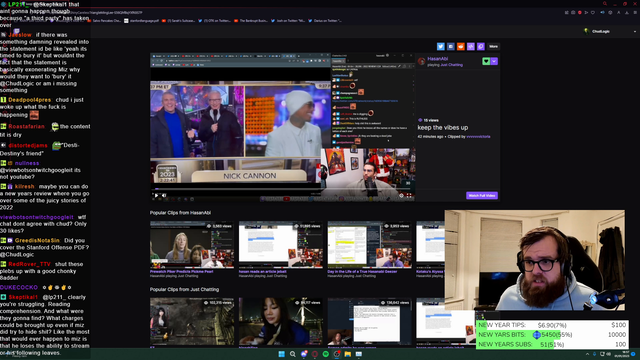
Task: Follow HasanAbi with the heart button
Action: (486, 61)
